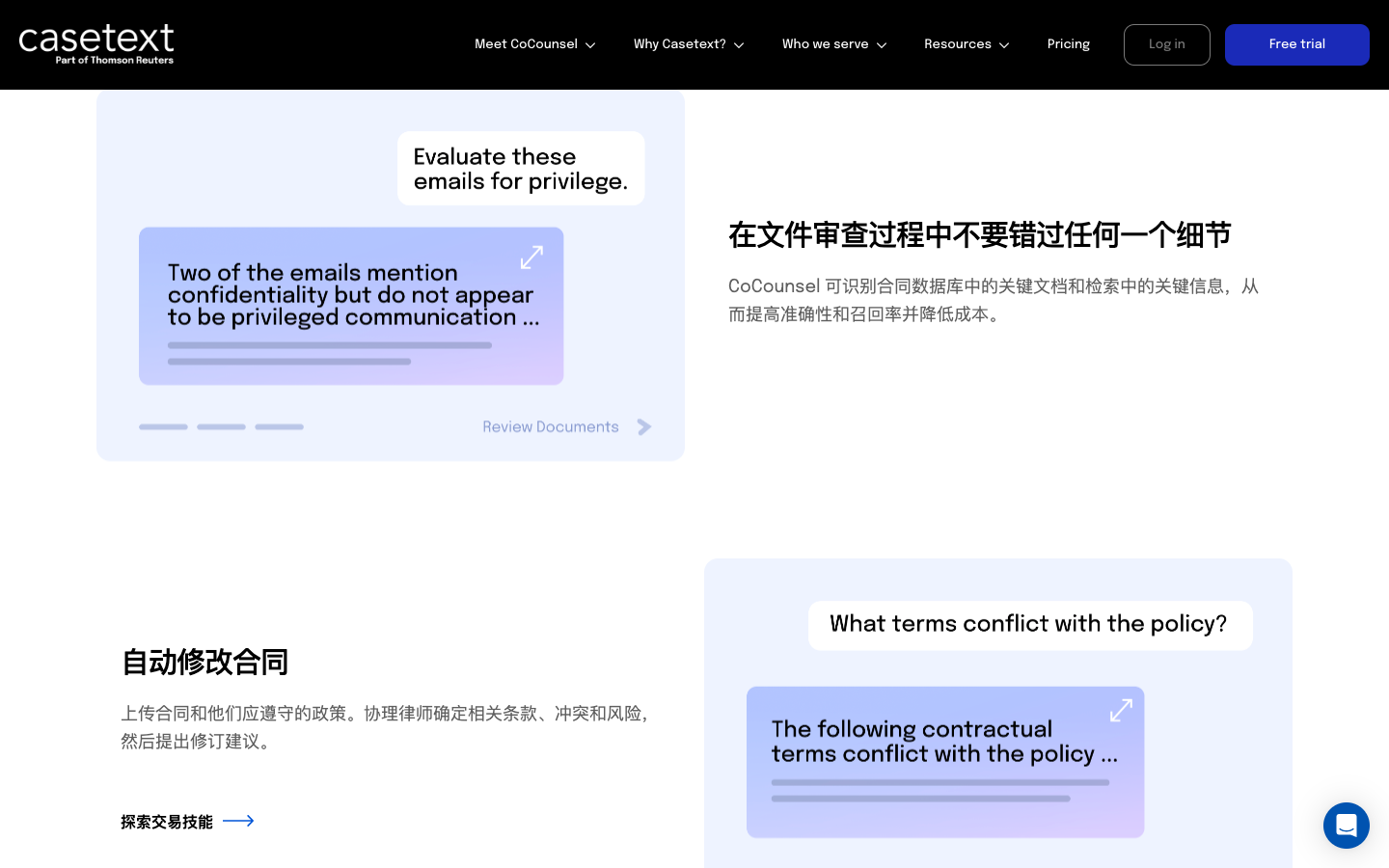
Task: Click the 'What terms conflict with the policy?' bubble
Action: pos(1030,625)
